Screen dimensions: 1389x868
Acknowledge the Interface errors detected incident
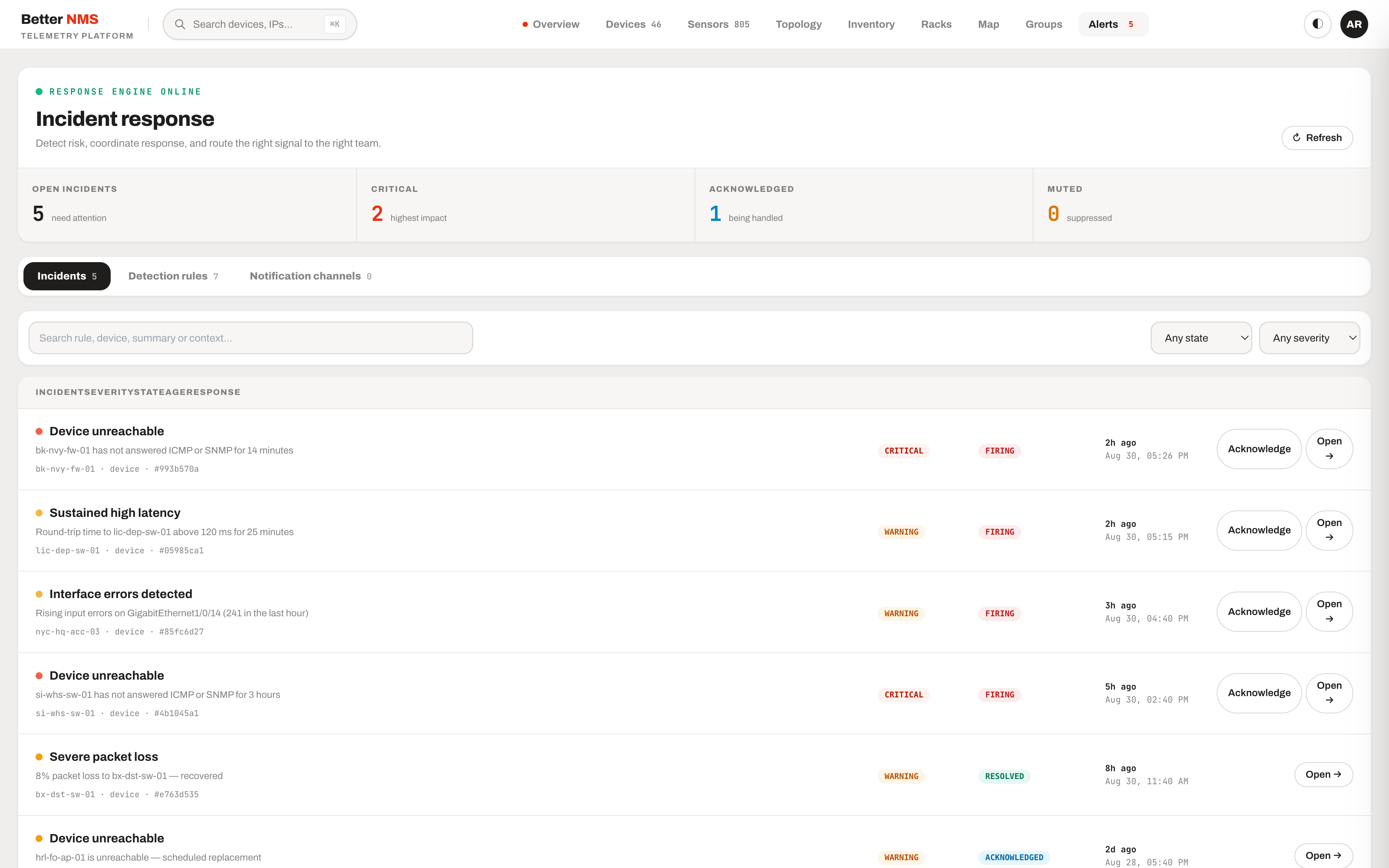tap(1259, 612)
